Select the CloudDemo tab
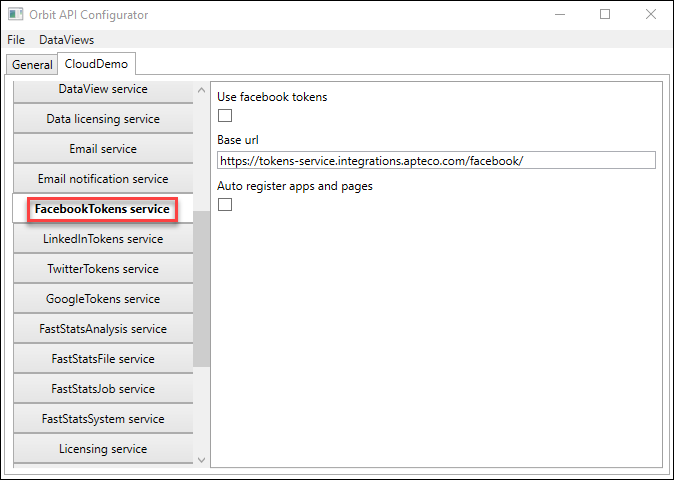Viewport: 674px width, 480px height. point(96,64)
